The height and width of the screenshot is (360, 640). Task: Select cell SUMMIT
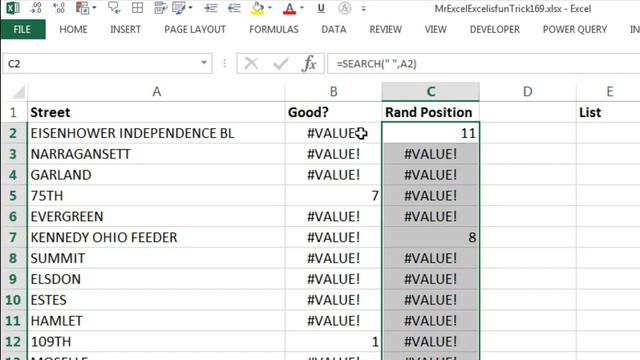156,258
